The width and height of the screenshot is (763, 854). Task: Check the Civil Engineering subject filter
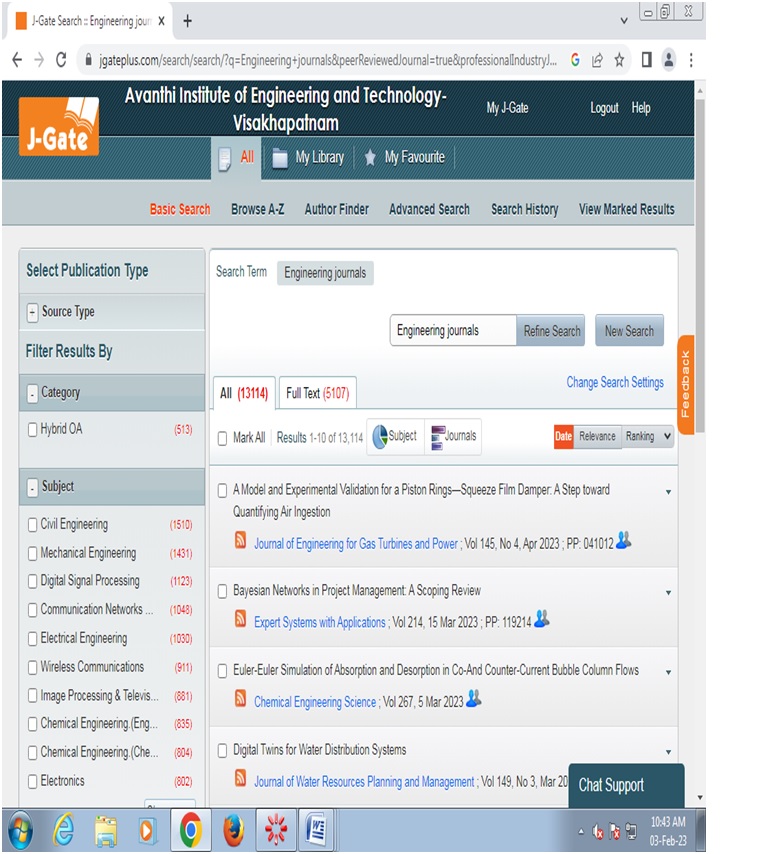(x=33, y=524)
